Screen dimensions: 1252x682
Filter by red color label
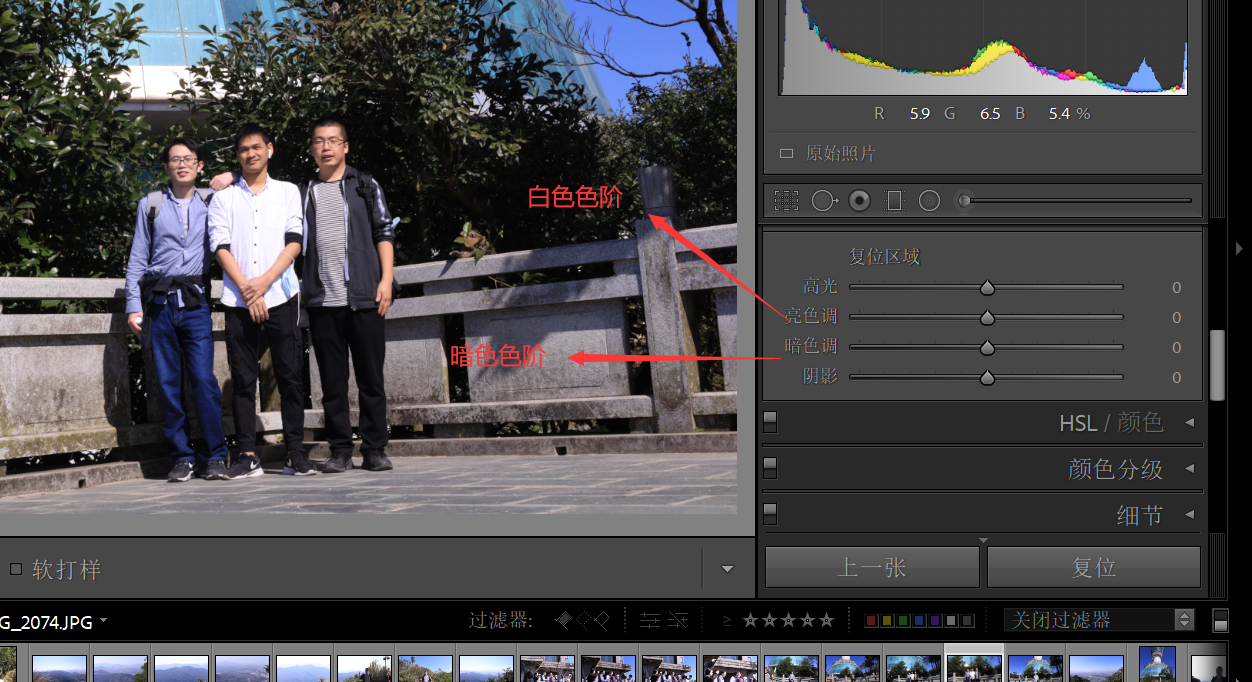[x=871, y=620]
